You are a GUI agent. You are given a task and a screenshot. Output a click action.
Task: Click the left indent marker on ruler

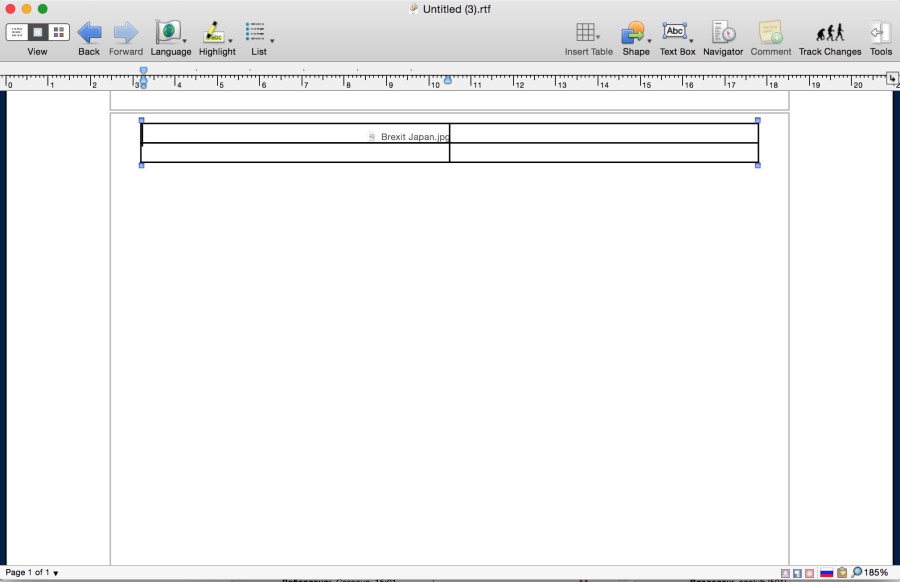coord(143,83)
